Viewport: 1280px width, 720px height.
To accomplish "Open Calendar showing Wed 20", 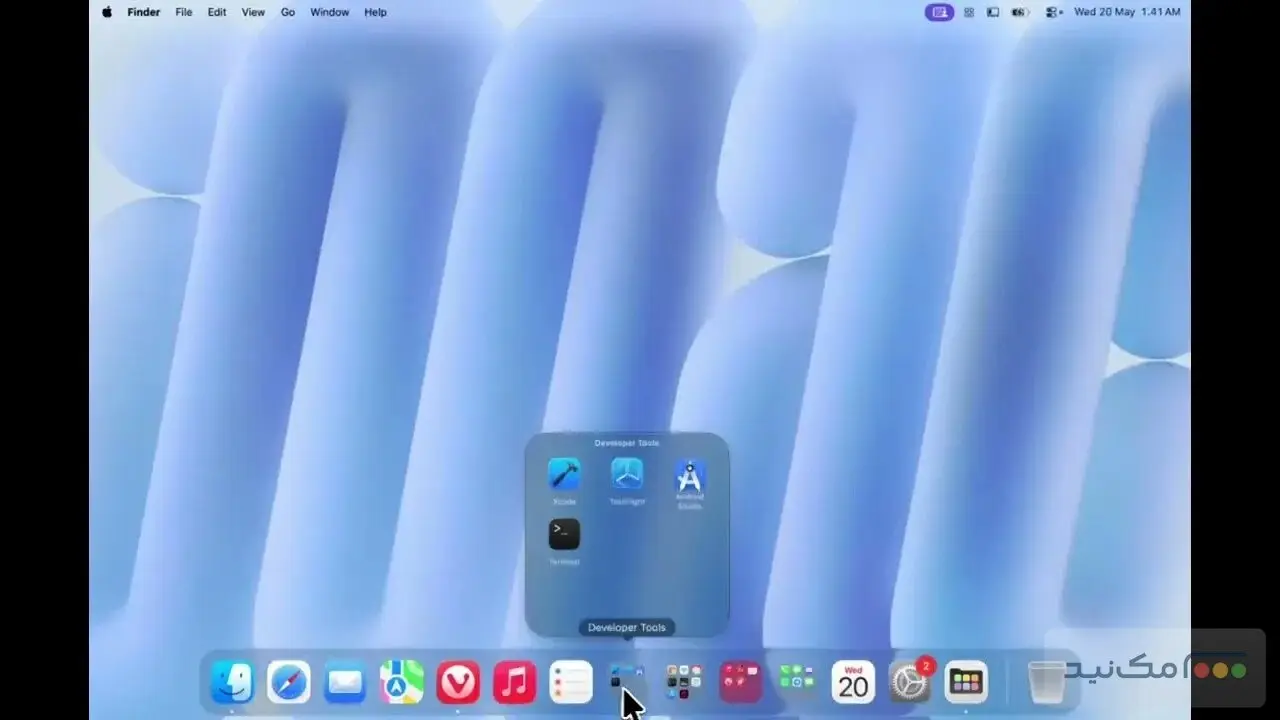I will (853, 683).
